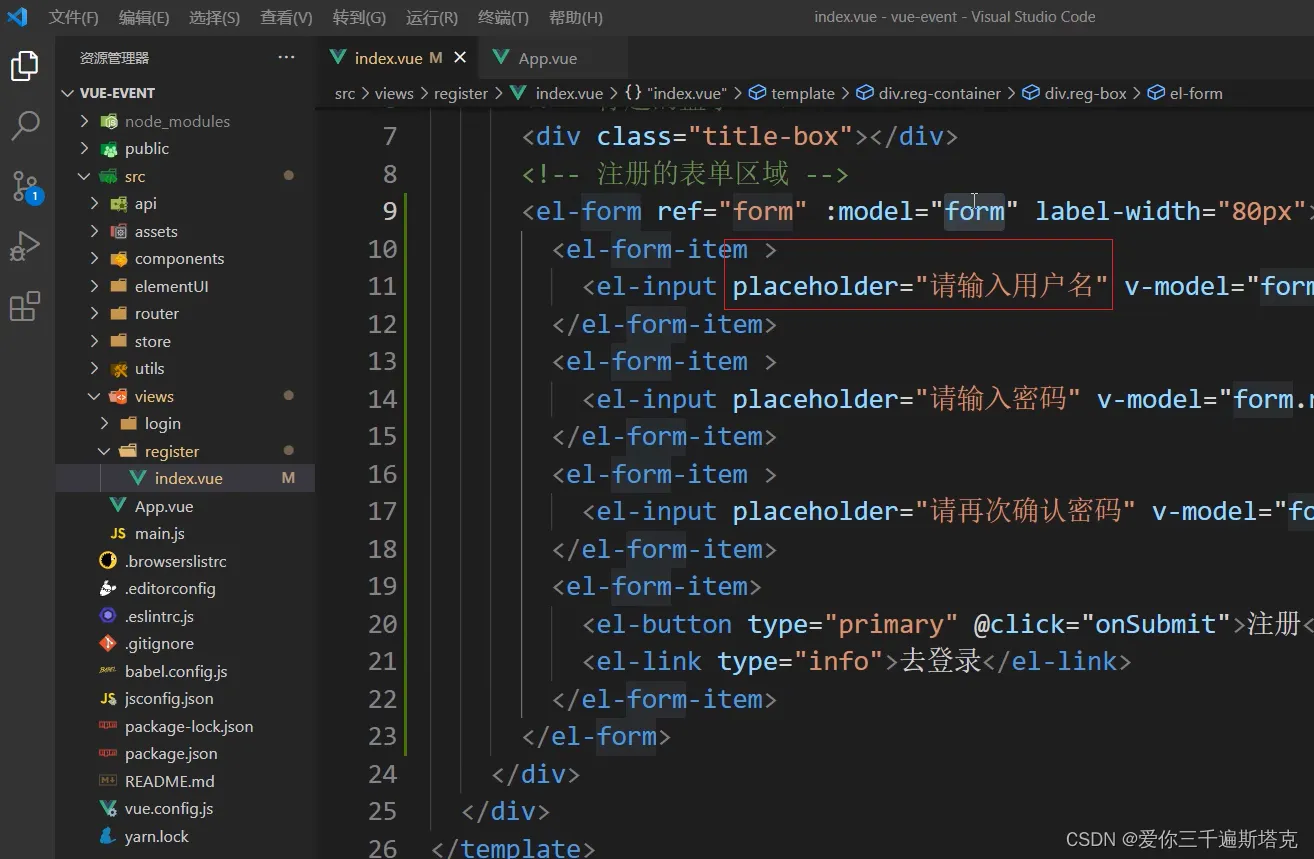Screen dimensions: 1314x859
Task: Open the Explorer view in activity bar
Action: tap(25, 66)
